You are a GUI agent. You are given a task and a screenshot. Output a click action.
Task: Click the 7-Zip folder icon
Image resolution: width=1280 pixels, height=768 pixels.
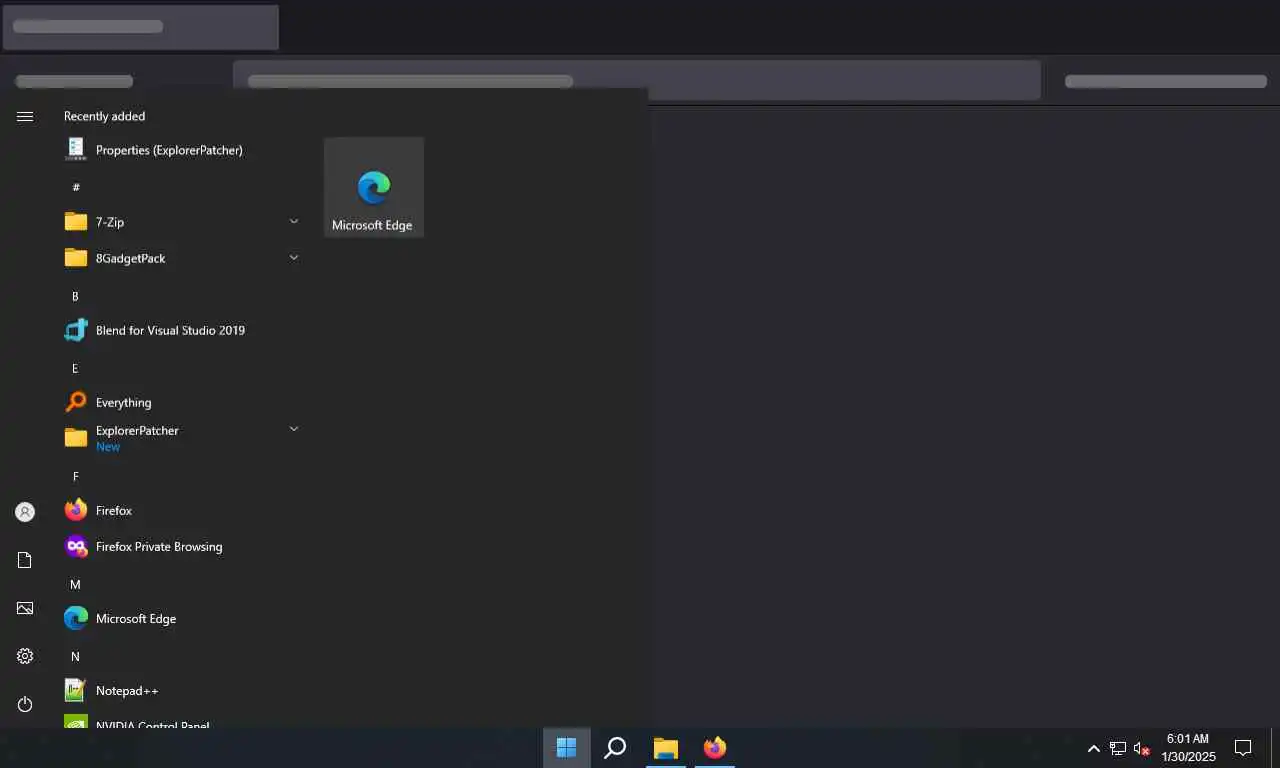click(76, 222)
